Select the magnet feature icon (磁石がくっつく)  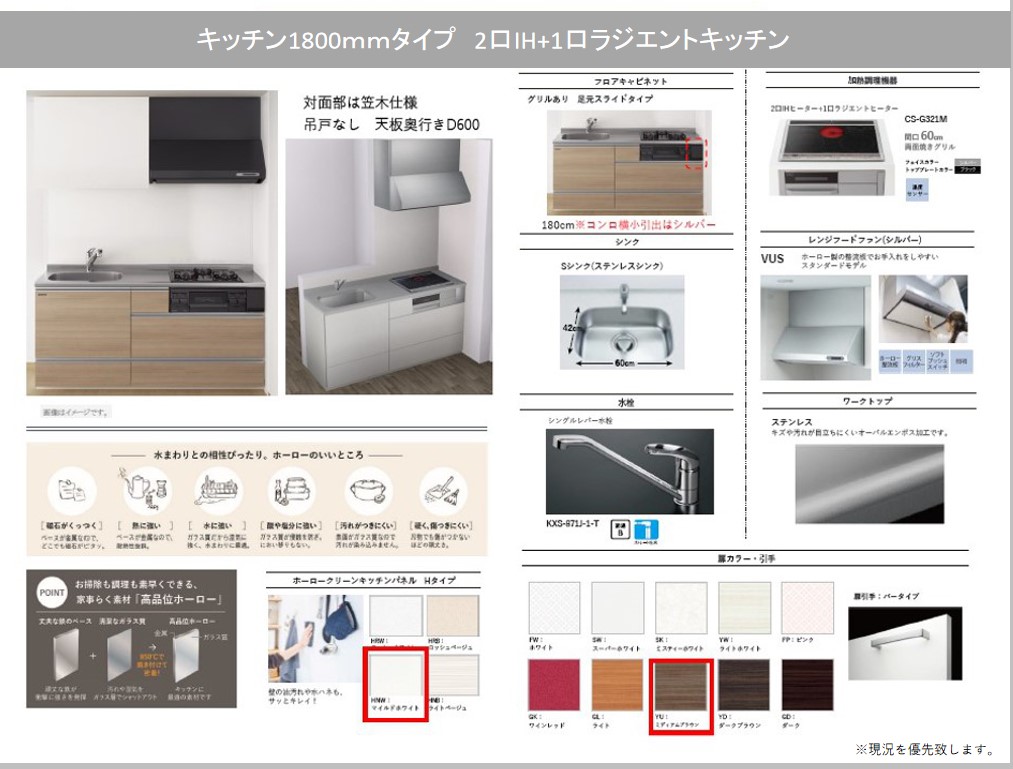(71, 492)
